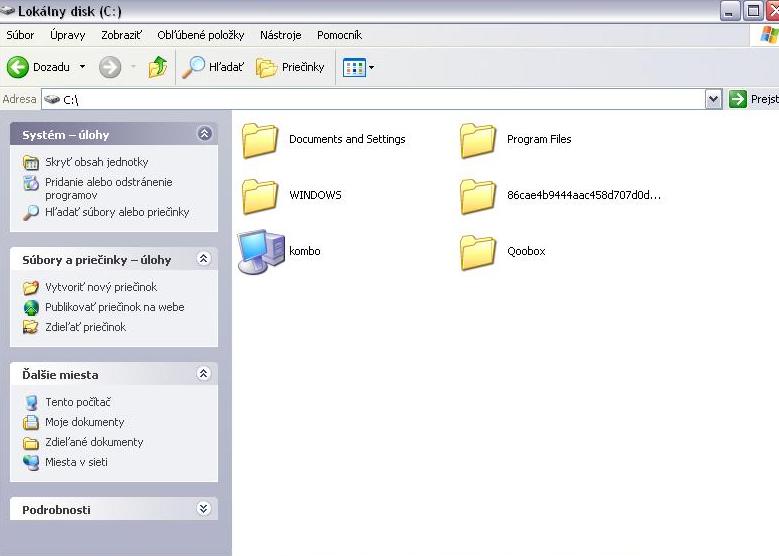
Task: Click the globe publish-to-web icon
Action: 31,308
